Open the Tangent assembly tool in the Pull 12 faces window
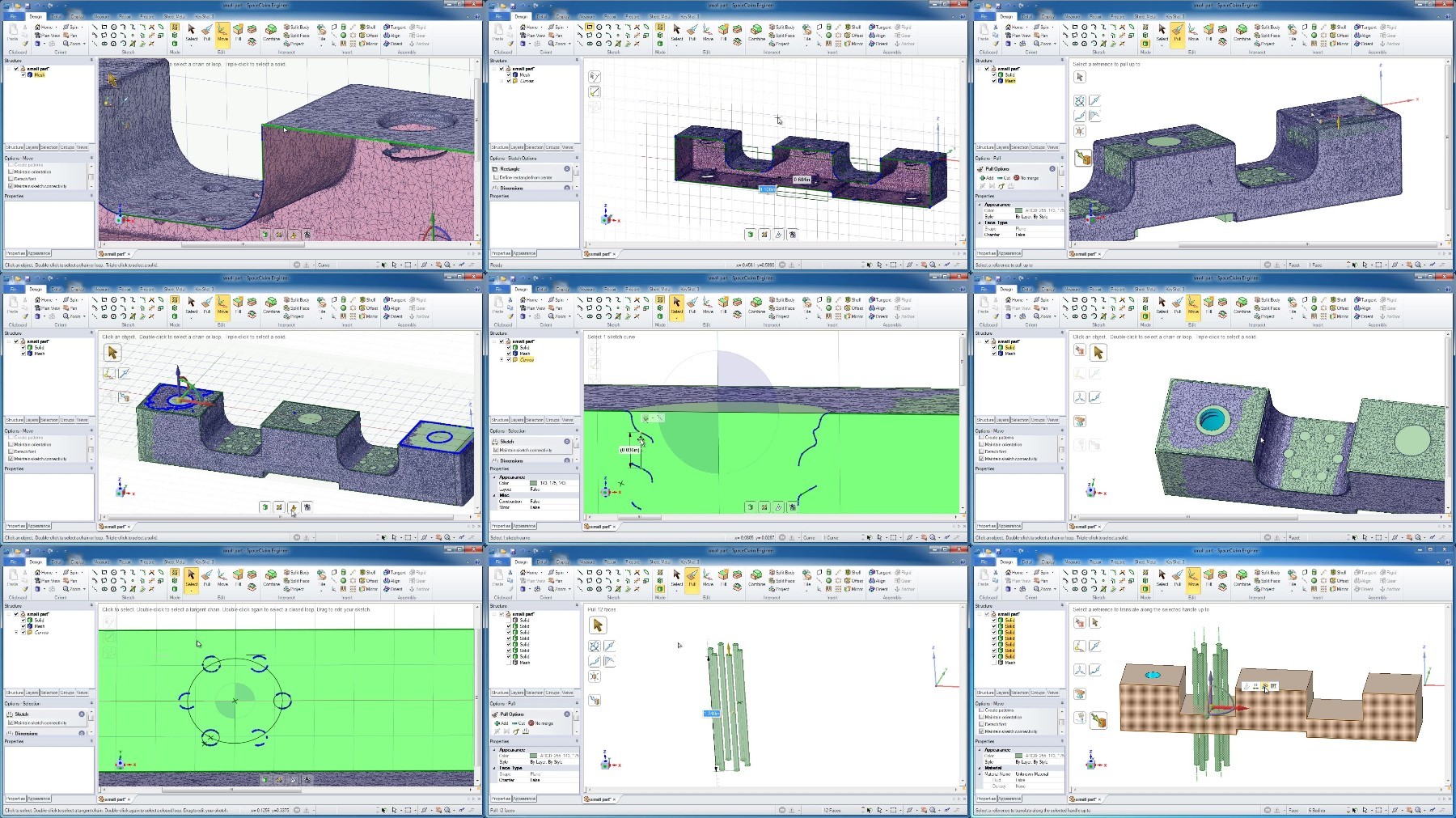This screenshot has width=1456, height=818. (x=879, y=572)
